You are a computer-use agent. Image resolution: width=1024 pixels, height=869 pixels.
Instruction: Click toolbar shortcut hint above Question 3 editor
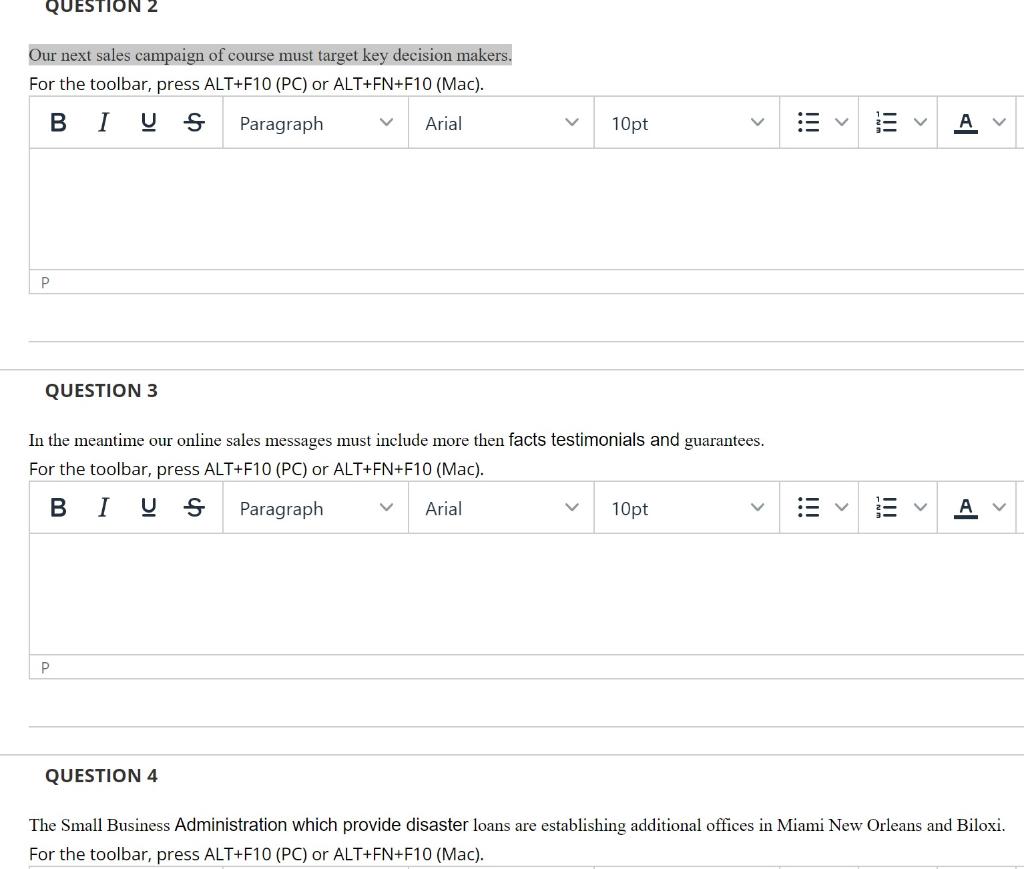(257, 469)
